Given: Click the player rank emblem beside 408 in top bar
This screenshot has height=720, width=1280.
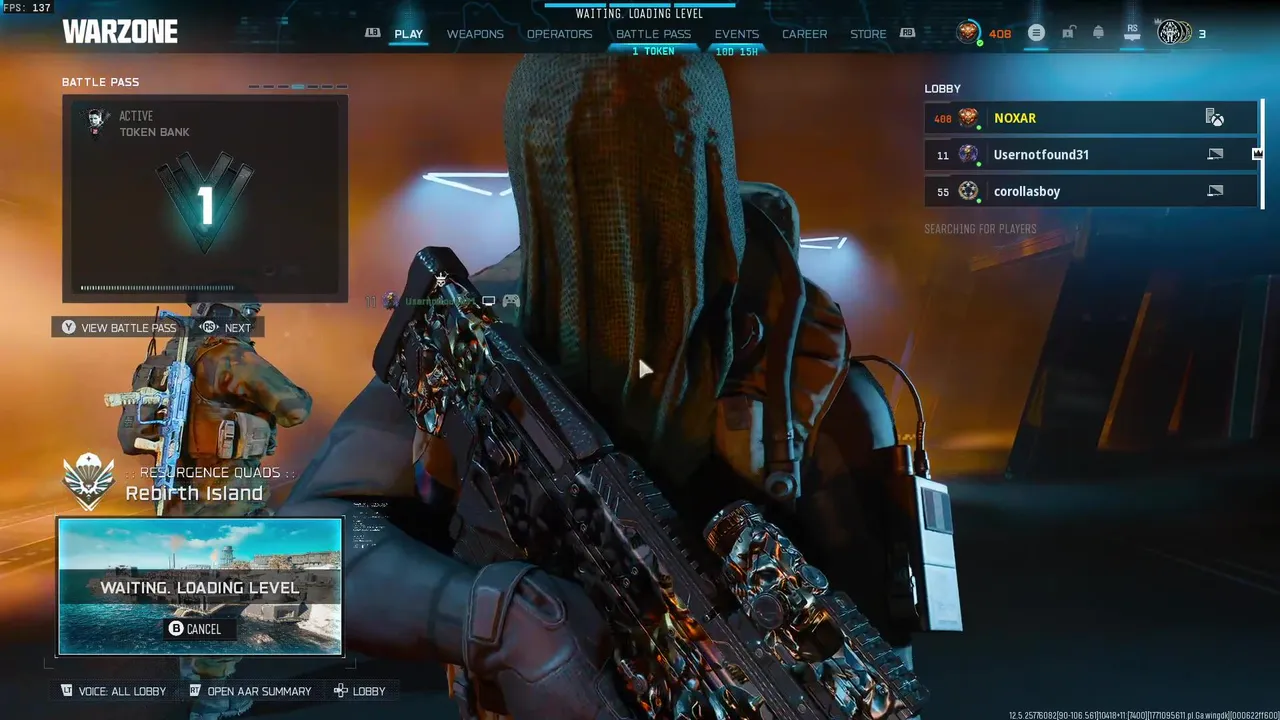Looking at the screenshot, I should tap(968, 33).
